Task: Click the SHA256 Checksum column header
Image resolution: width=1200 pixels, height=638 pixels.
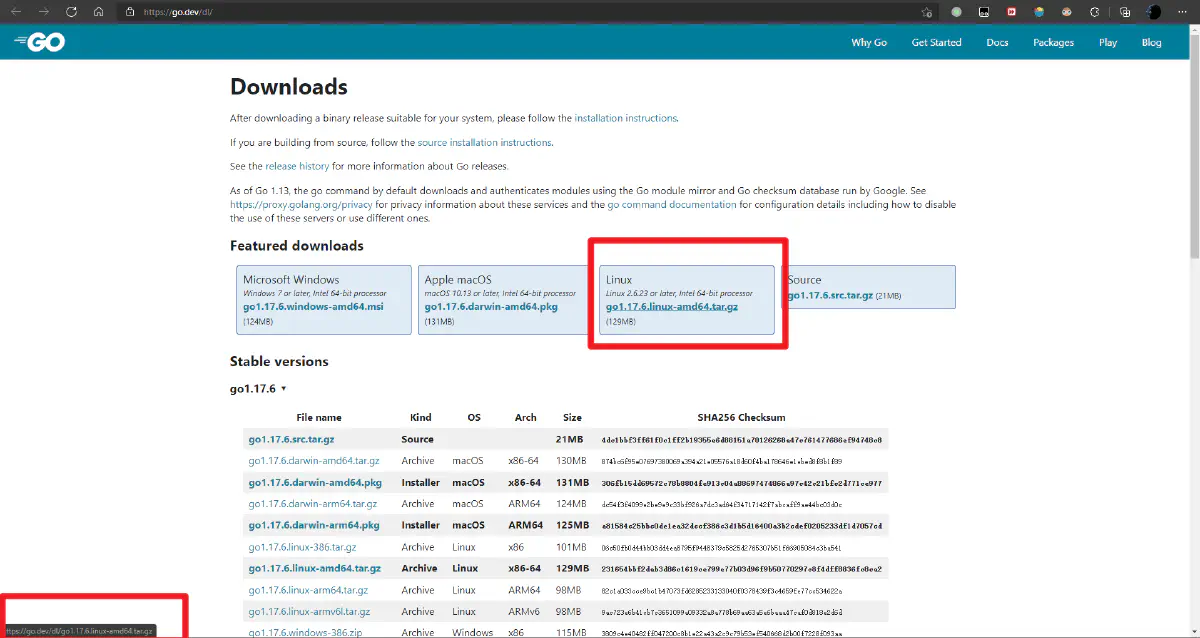Action: [741, 417]
